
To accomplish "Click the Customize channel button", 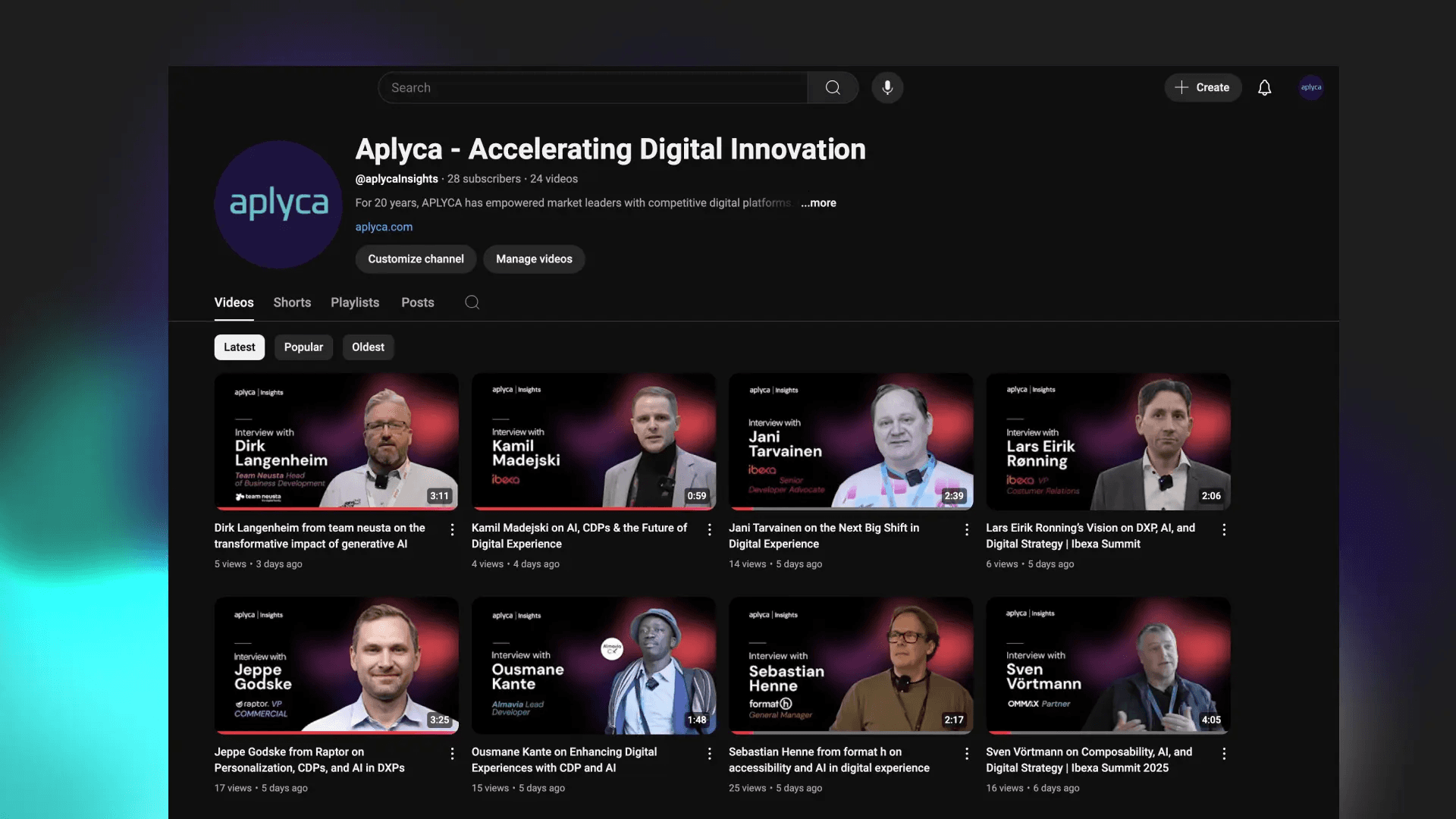I will click(x=416, y=259).
